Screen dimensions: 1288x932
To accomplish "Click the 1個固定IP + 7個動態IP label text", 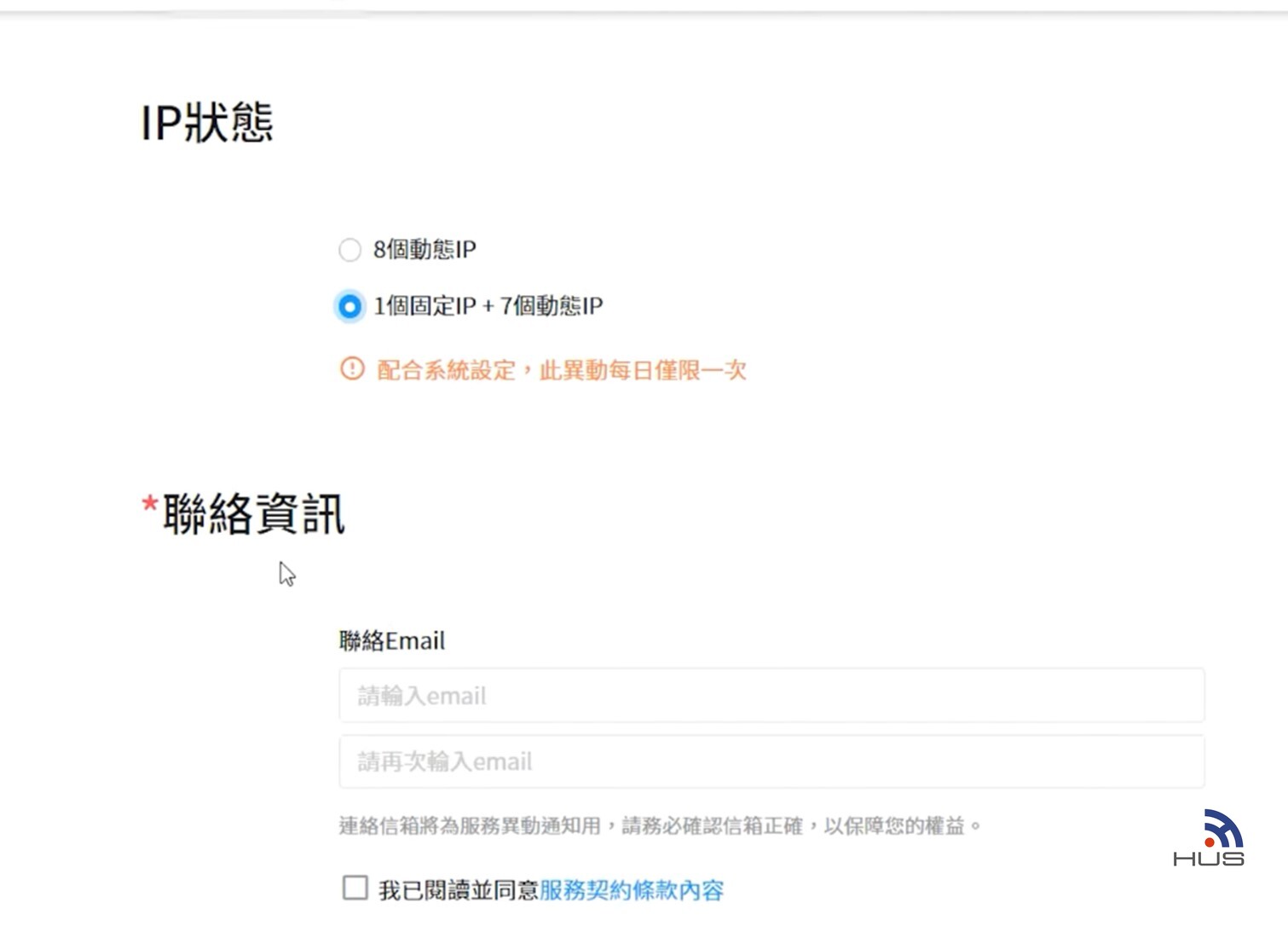I will point(488,306).
